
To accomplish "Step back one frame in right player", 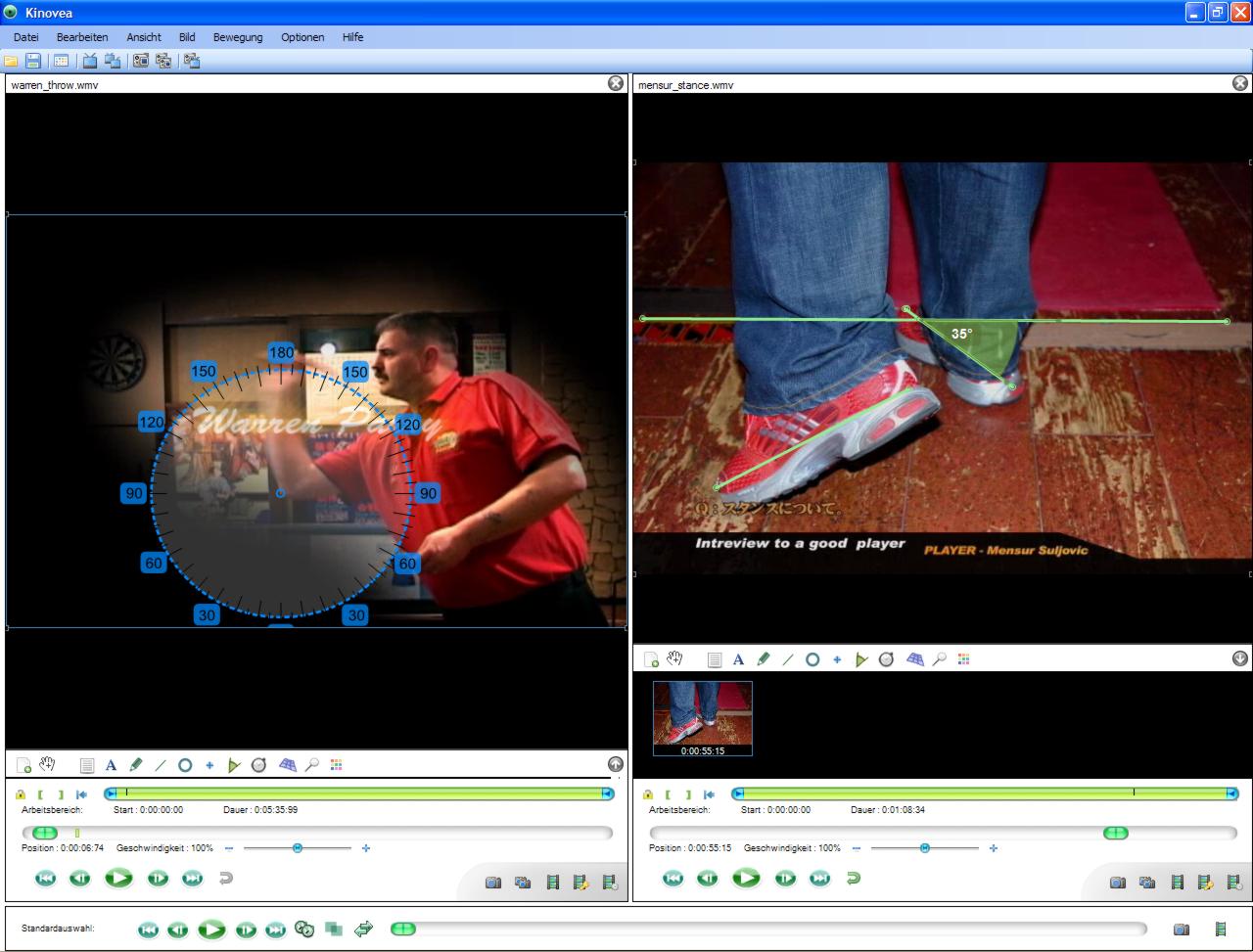I will [707, 879].
